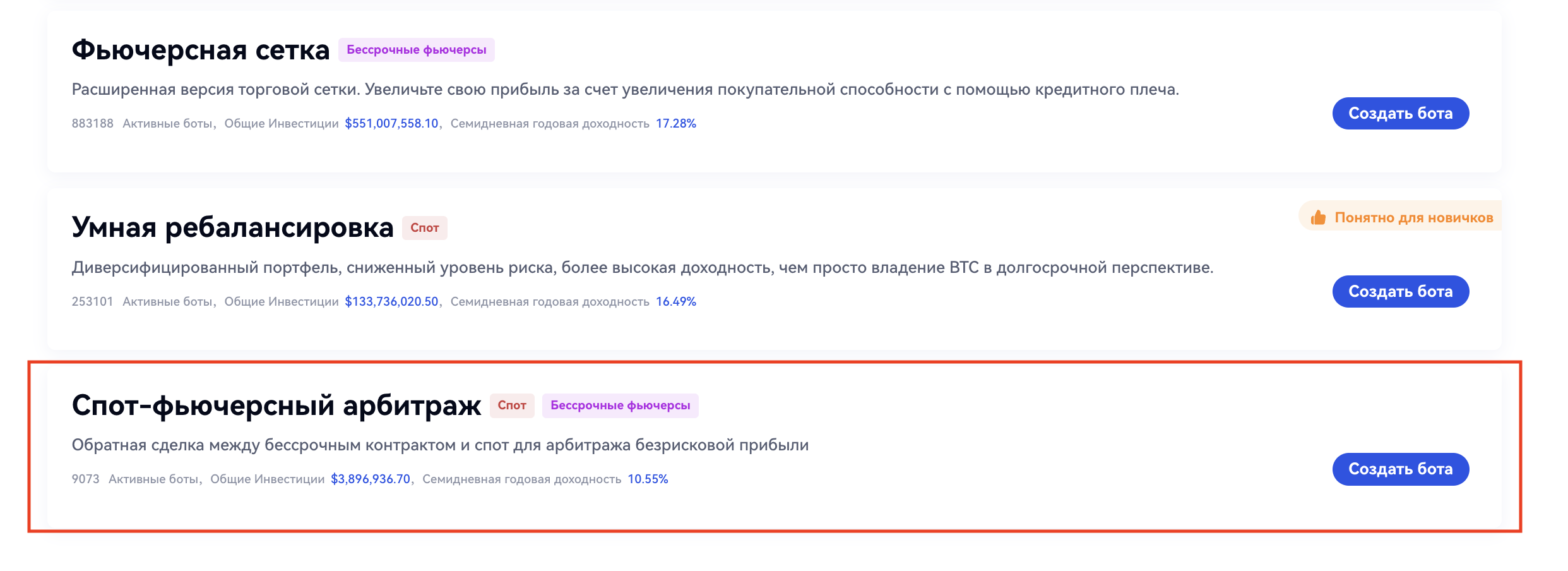This screenshot has height=571, width=1568.
Task: Click the $133,736,020.50 total investment amount
Action: point(391,302)
